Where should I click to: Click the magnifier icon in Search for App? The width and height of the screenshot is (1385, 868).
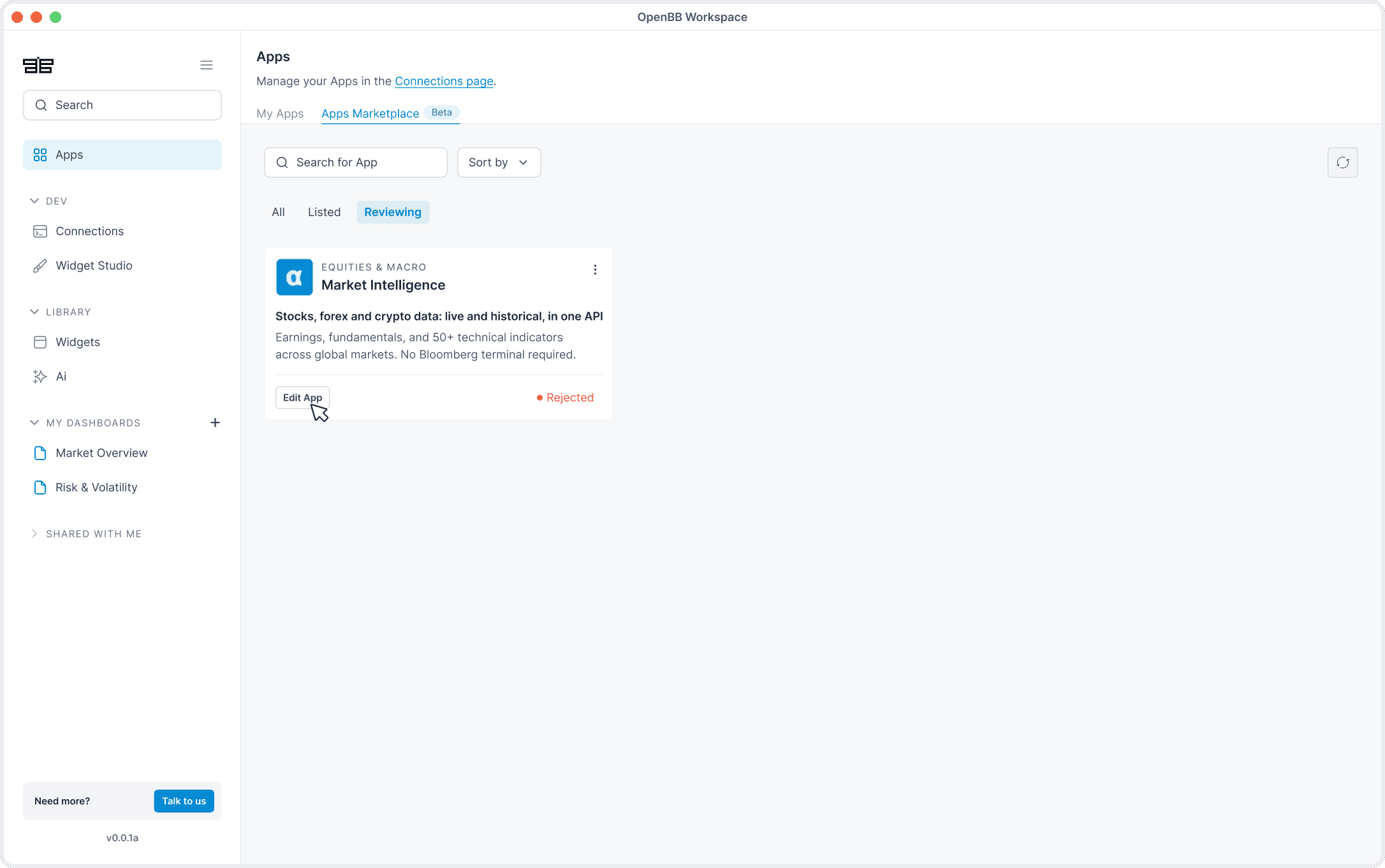(282, 163)
